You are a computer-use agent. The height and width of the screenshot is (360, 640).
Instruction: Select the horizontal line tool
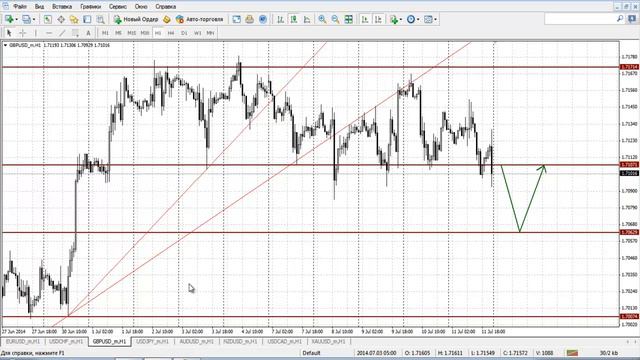point(49,33)
